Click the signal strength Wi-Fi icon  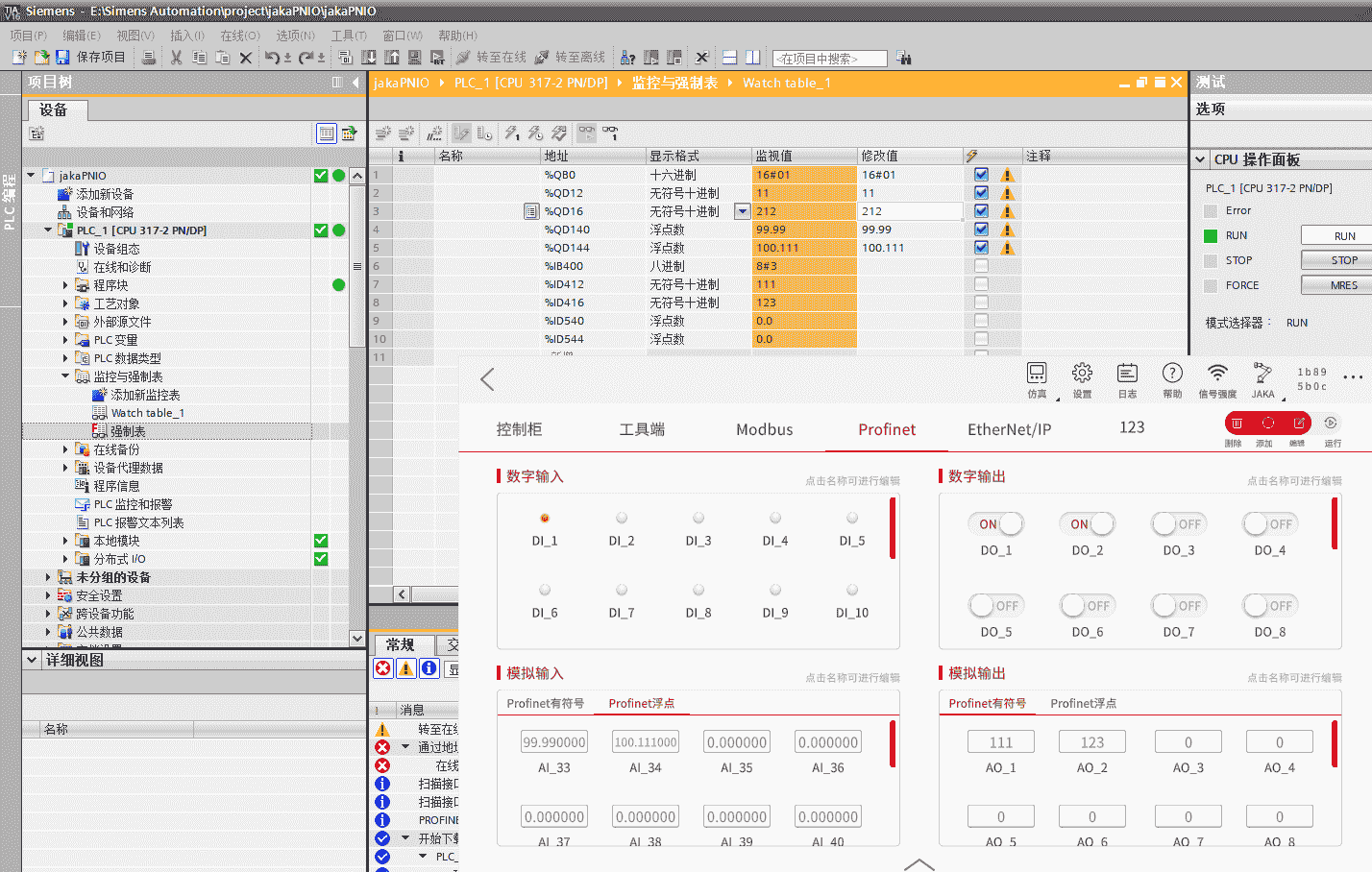1217,374
